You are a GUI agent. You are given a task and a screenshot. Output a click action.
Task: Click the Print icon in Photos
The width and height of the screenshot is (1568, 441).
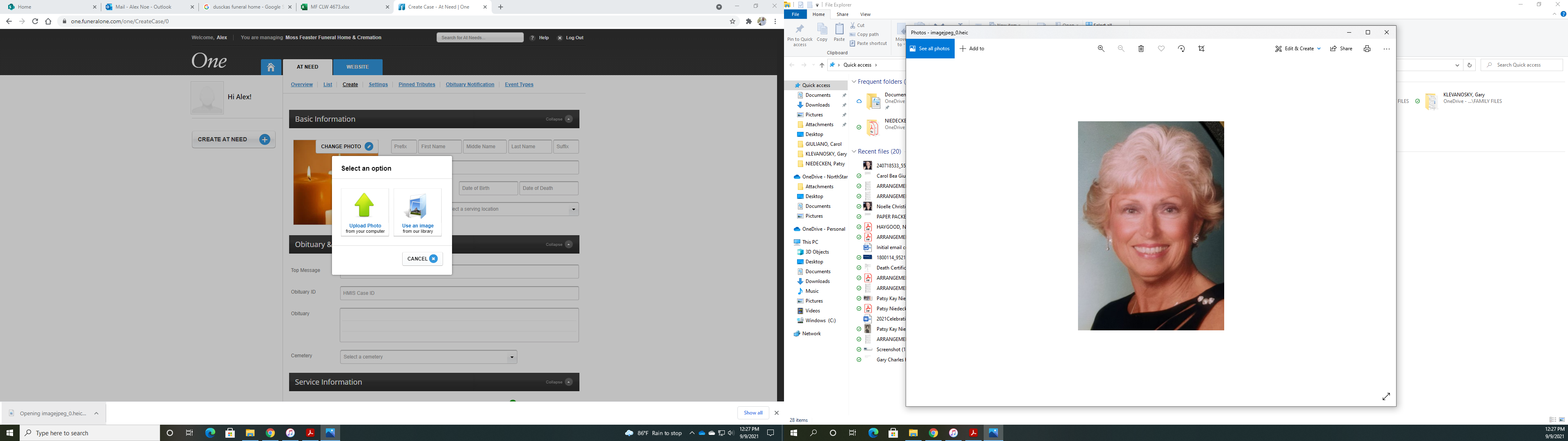click(x=1367, y=49)
